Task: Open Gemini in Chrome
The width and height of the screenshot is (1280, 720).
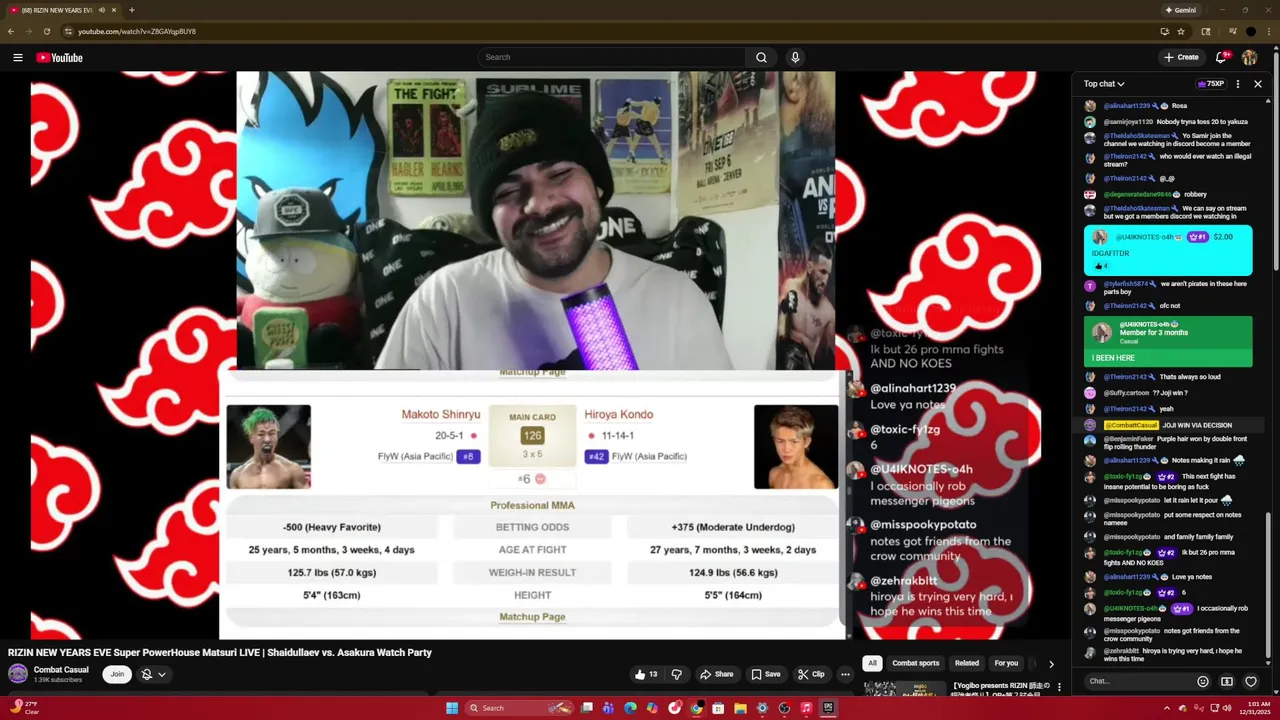Action: [x=1181, y=10]
